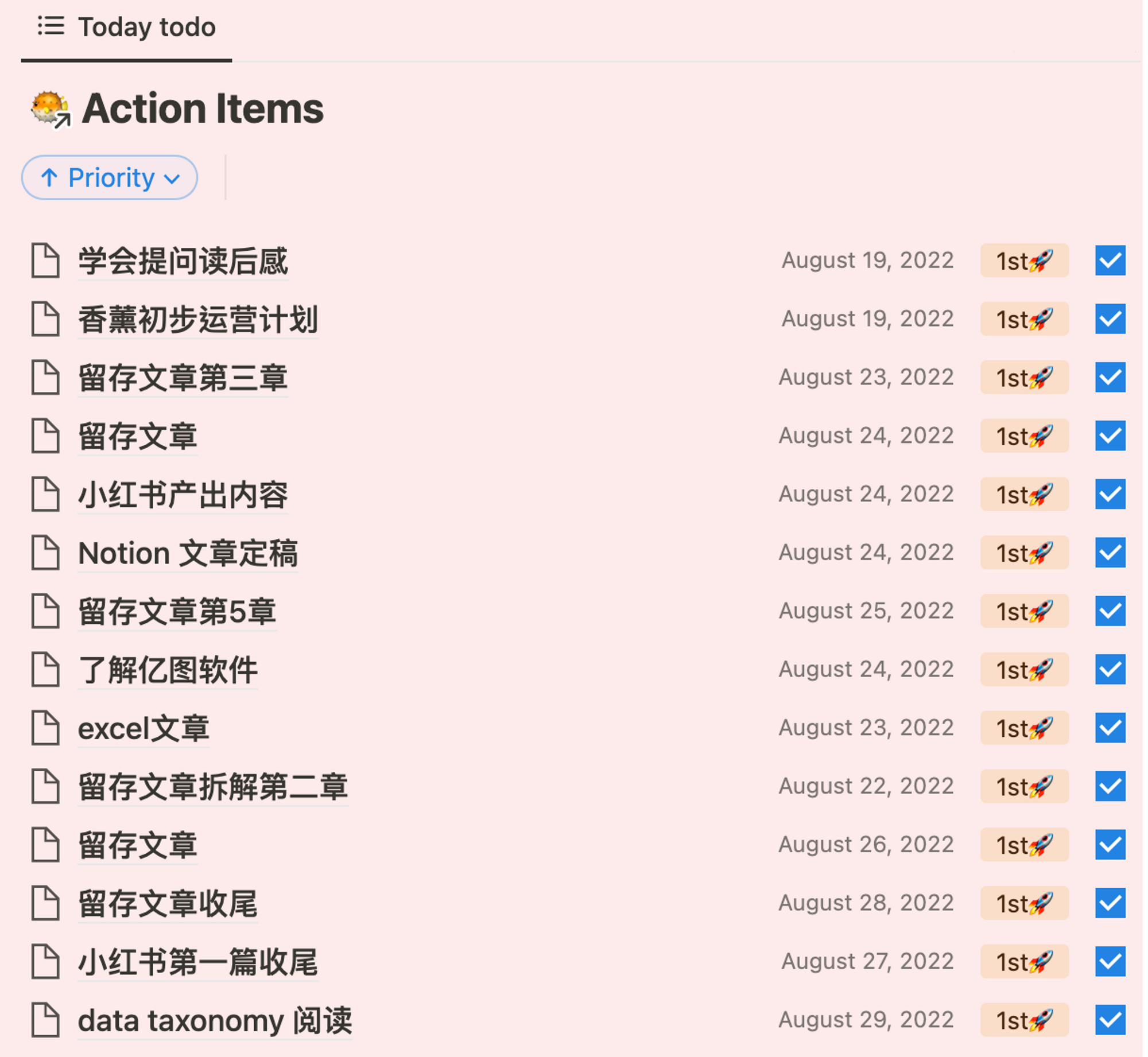Open the 了解亿图软件 page
1148x1057 pixels.
168,670
